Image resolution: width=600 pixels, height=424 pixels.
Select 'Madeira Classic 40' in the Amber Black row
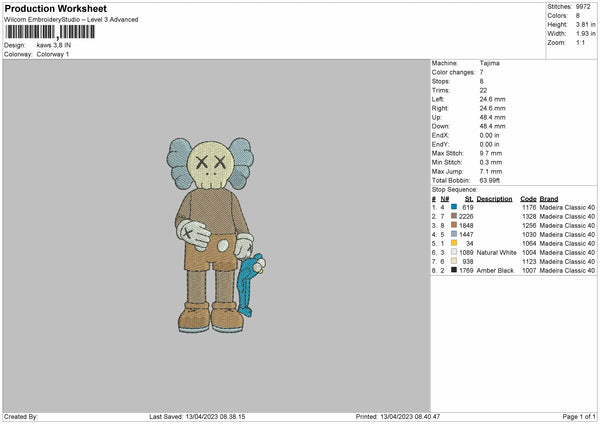[x=567, y=270]
